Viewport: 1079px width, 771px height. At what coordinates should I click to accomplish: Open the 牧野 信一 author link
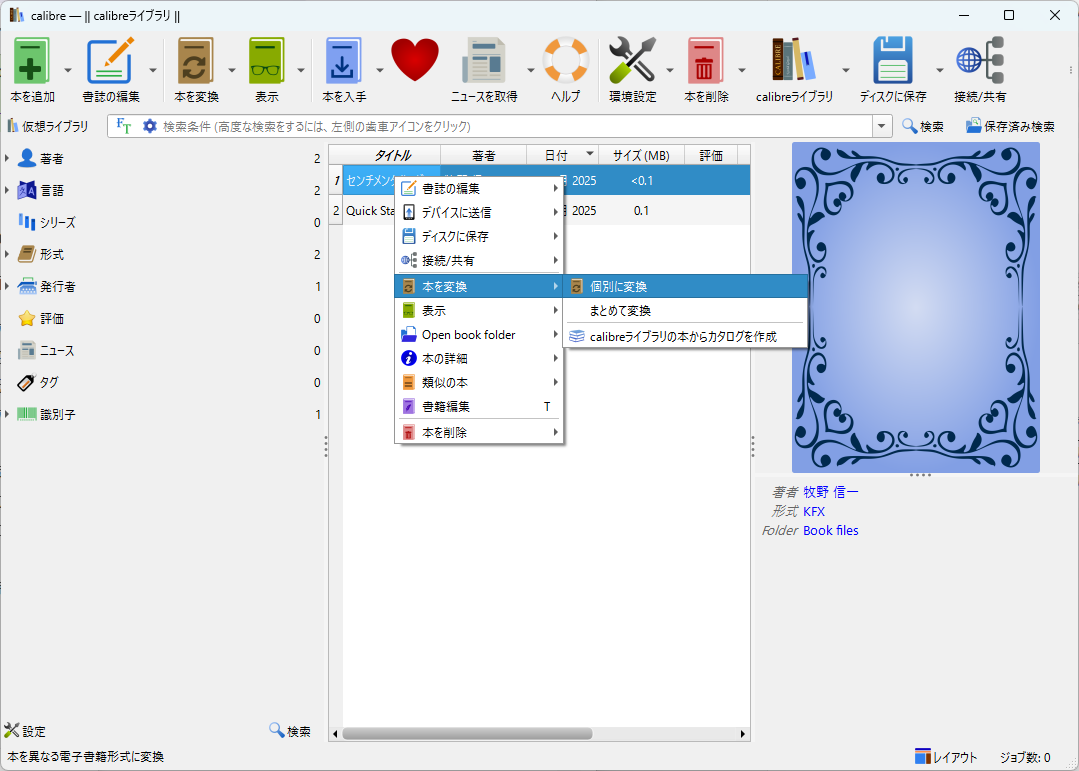(x=831, y=491)
